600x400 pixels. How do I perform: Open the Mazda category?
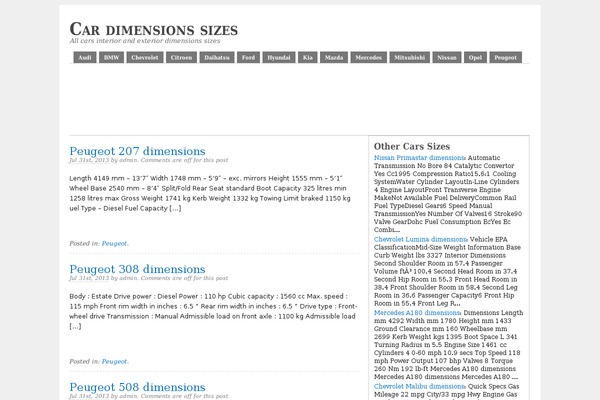coord(334,57)
